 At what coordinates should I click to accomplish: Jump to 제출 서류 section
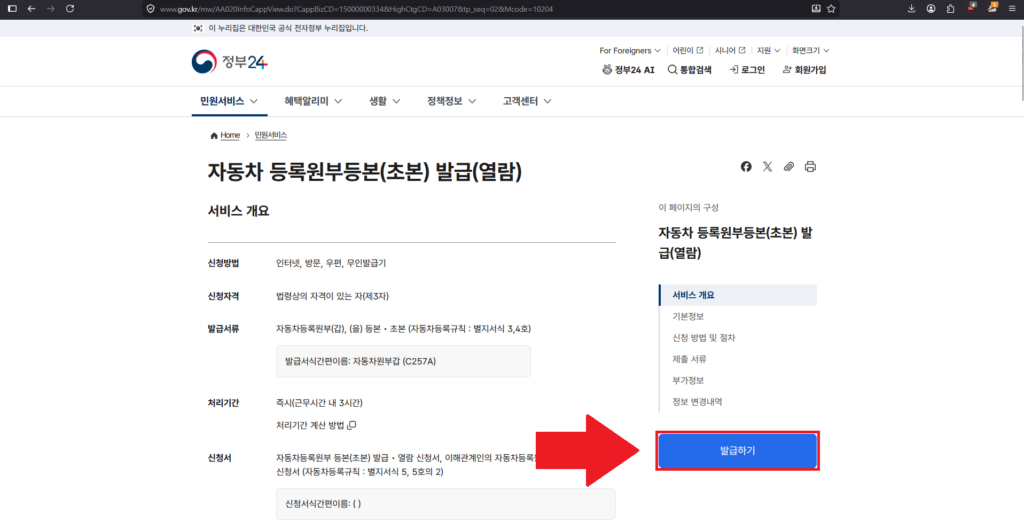690,359
